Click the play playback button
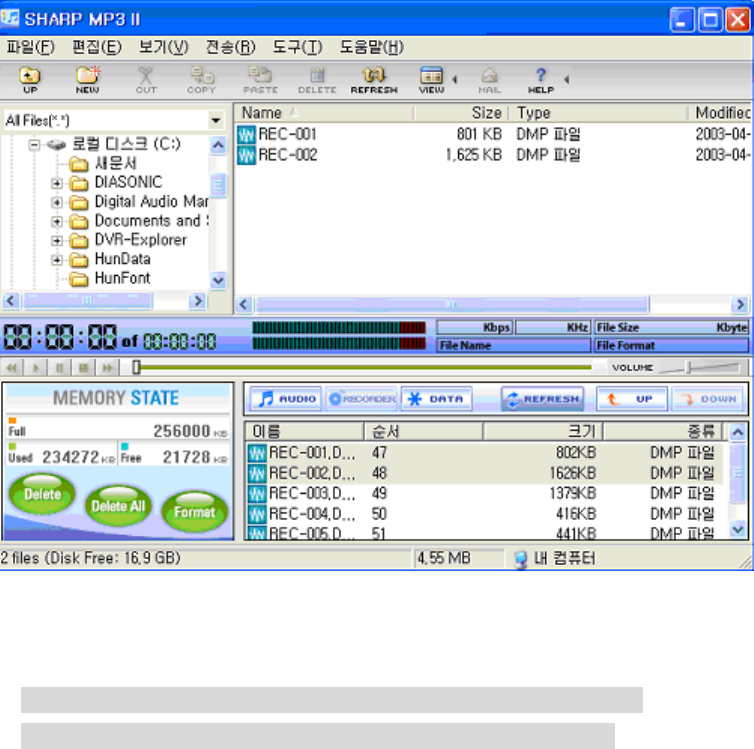Image resolution: width=754 pixels, height=749 pixels. [x=36, y=368]
